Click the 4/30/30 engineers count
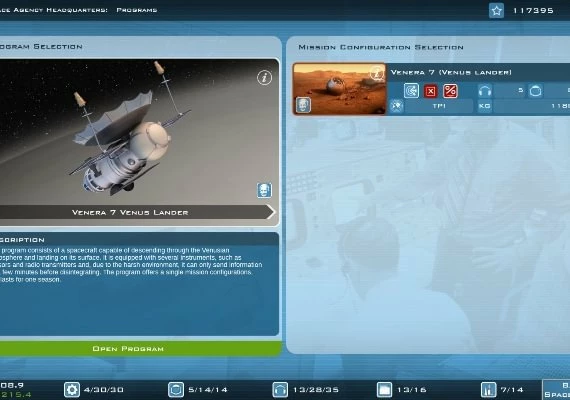This screenshot has width=570, height=400. 104,390
